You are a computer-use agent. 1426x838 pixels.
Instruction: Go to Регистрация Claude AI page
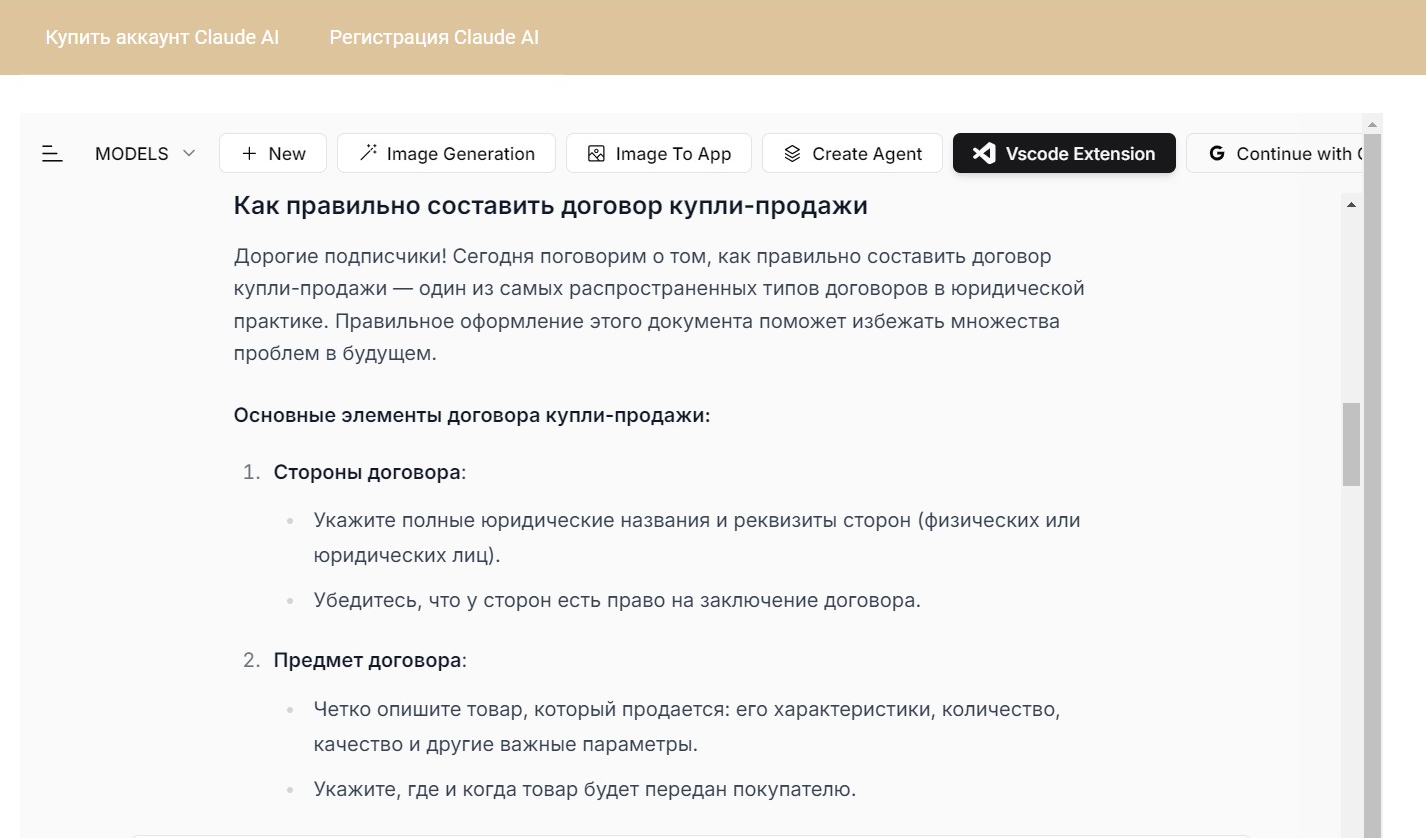434,38
